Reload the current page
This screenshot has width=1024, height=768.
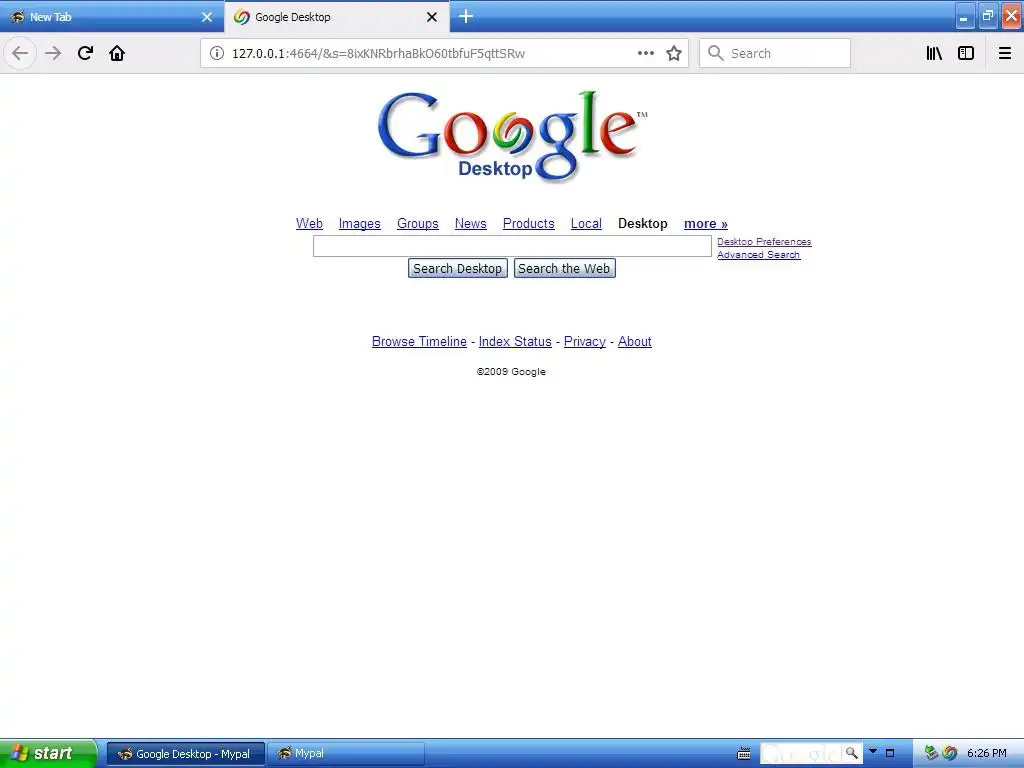click(x=85, y=53)
